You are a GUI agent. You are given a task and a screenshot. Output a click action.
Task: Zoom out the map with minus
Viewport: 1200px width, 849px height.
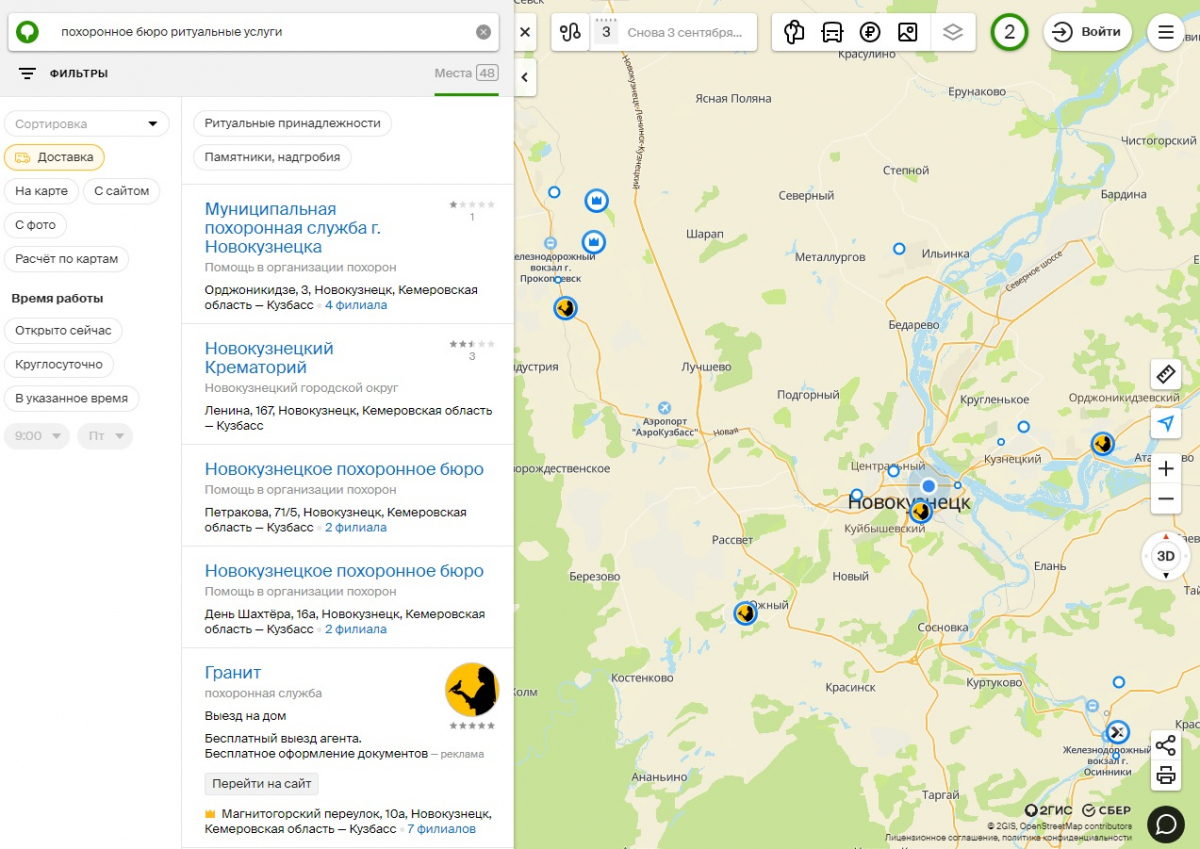pos(1166,499)
